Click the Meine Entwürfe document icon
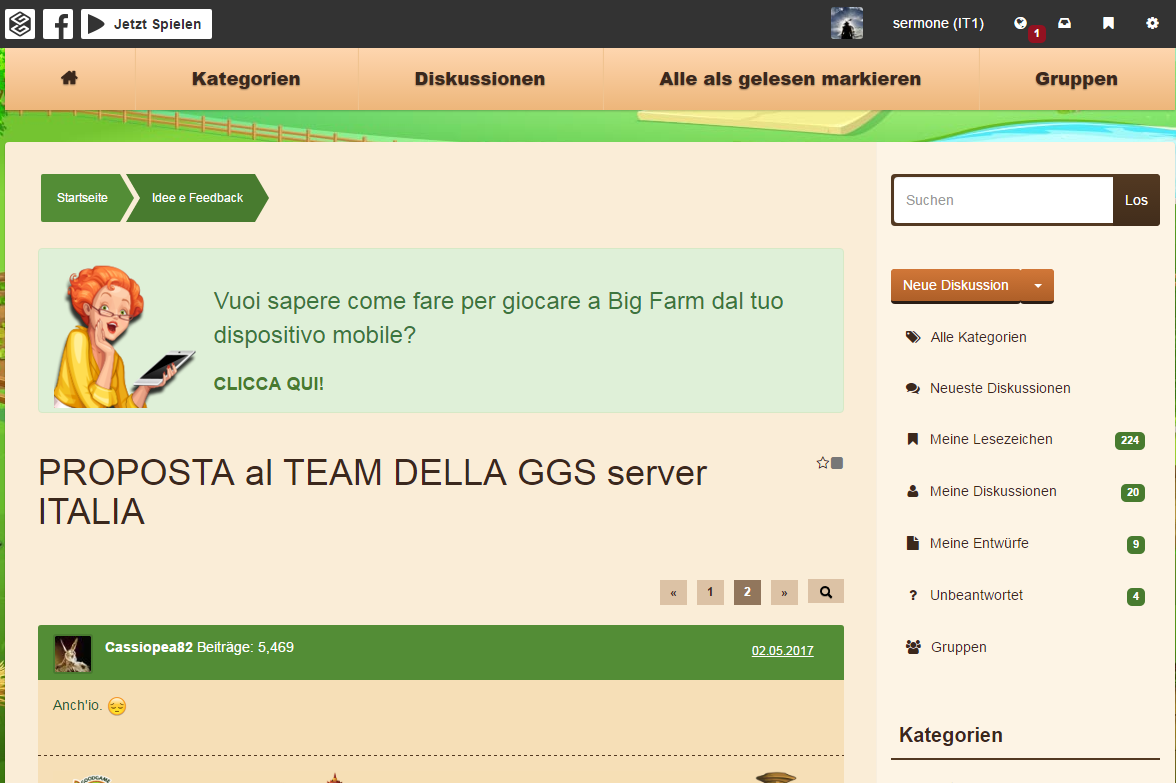This screenshot has height=783, width=1176. (x=913, y=543)
